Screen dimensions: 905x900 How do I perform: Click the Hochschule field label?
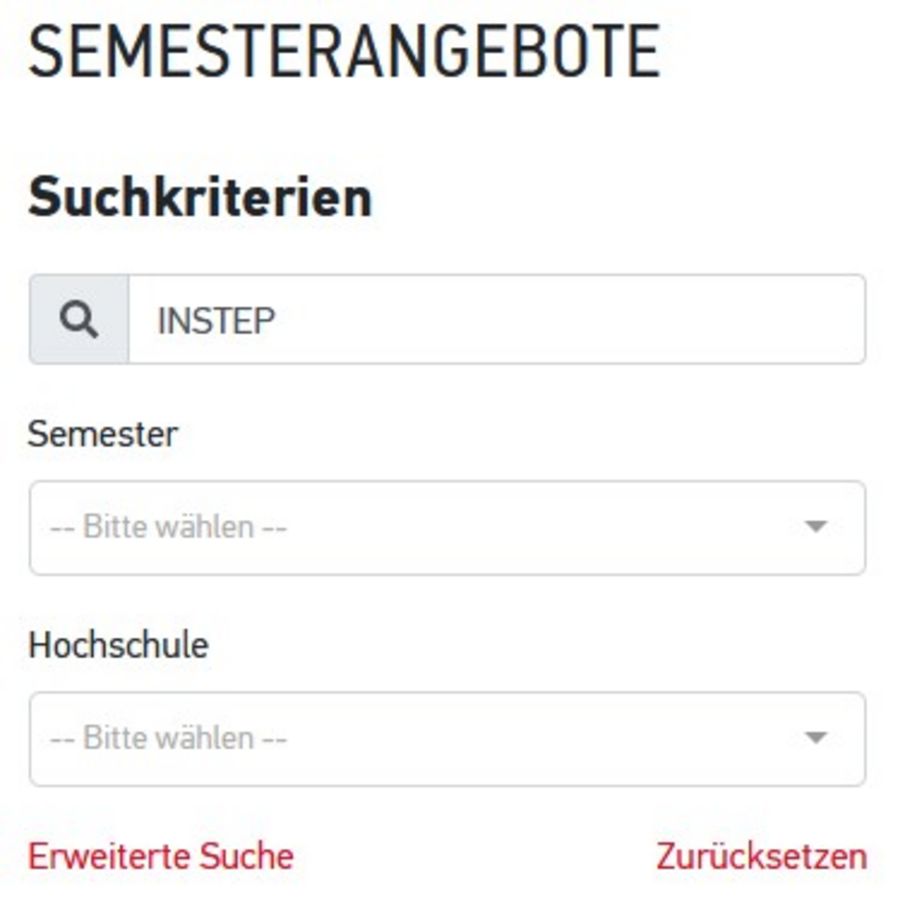tap(118, 645)
